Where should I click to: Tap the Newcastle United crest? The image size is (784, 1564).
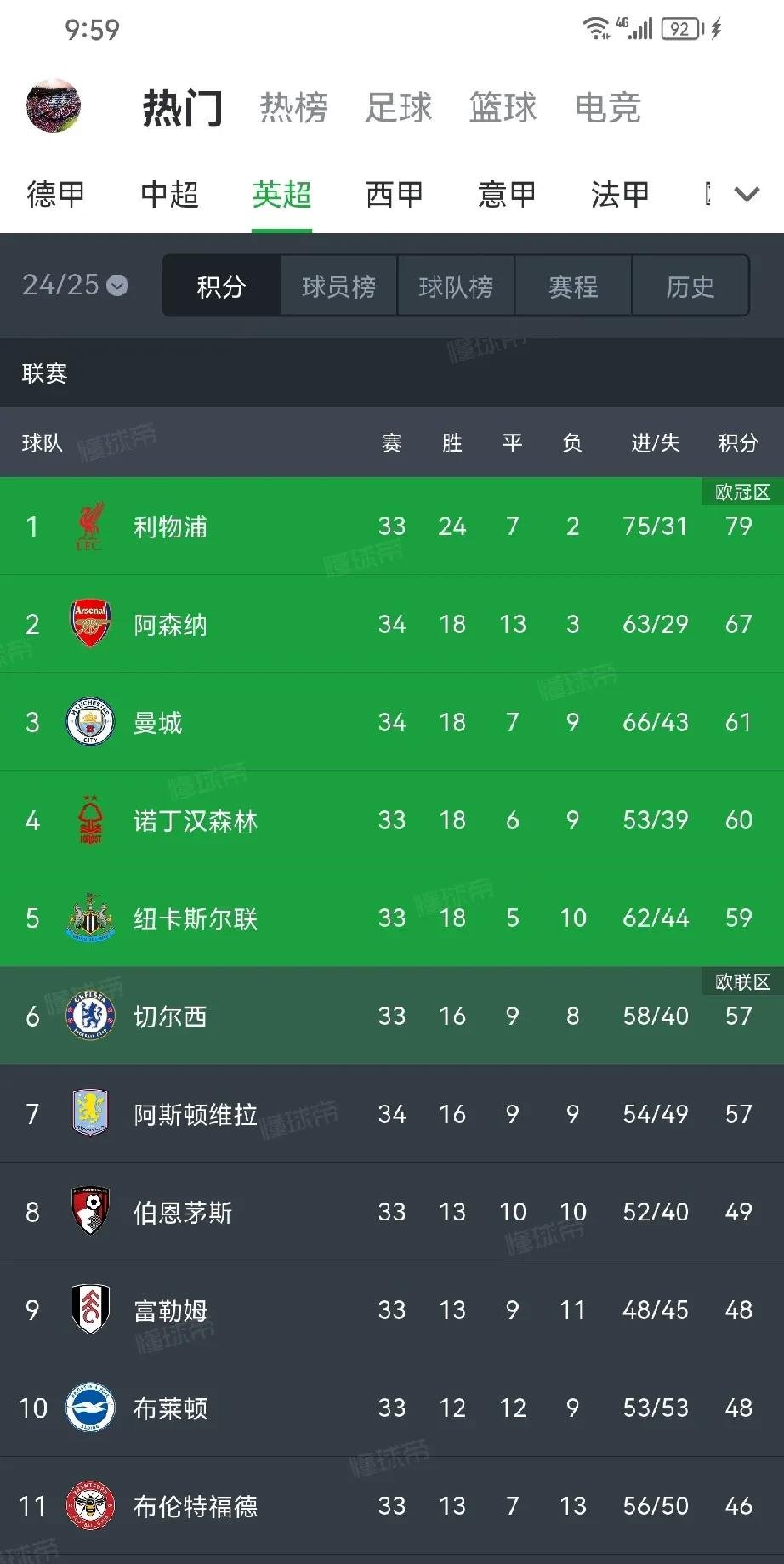pos(90,918)
